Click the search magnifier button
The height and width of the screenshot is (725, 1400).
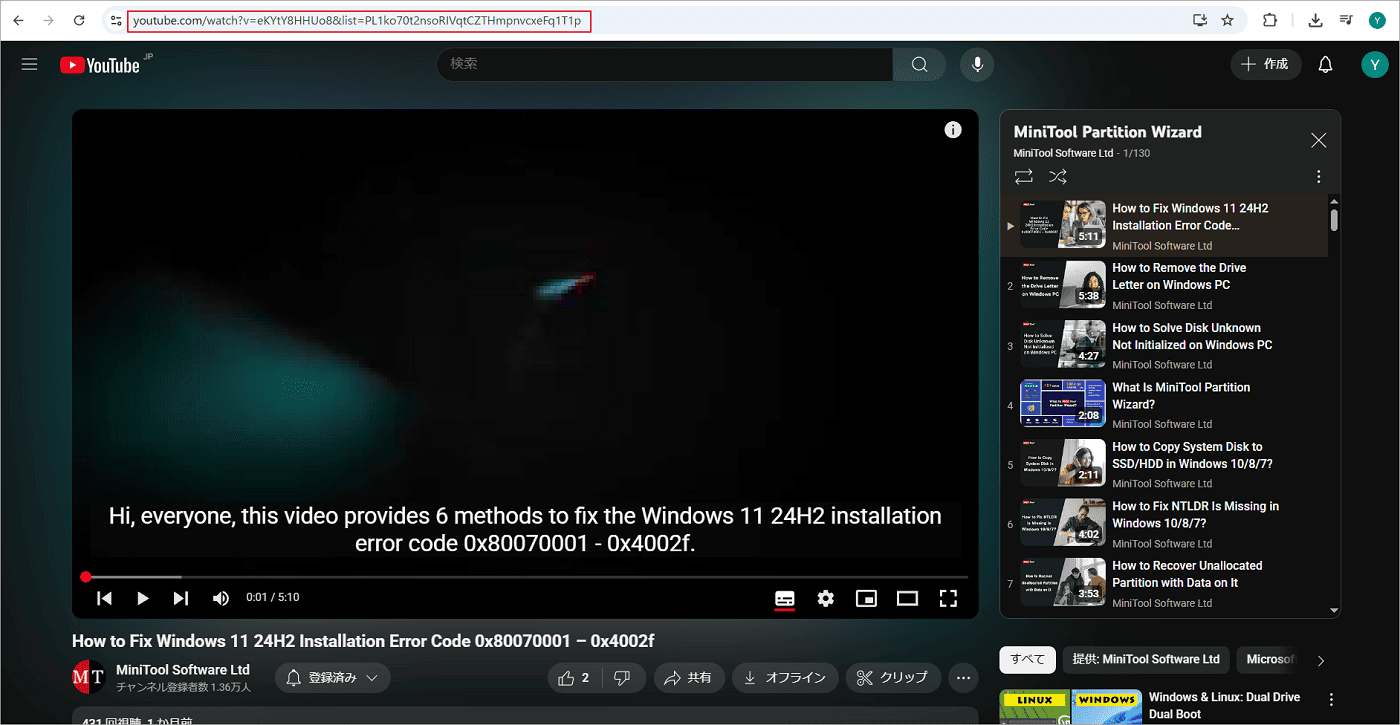click(919, 64)
